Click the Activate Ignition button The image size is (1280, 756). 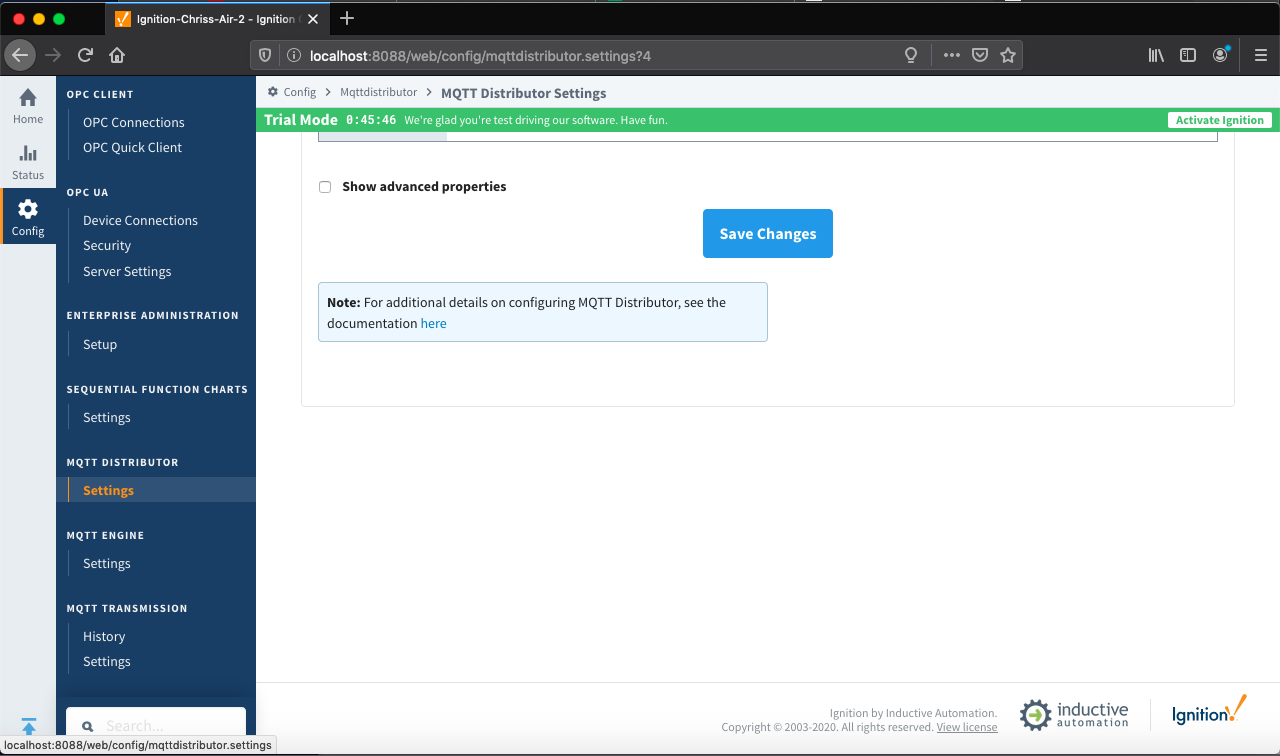[x=1220, y=120]
